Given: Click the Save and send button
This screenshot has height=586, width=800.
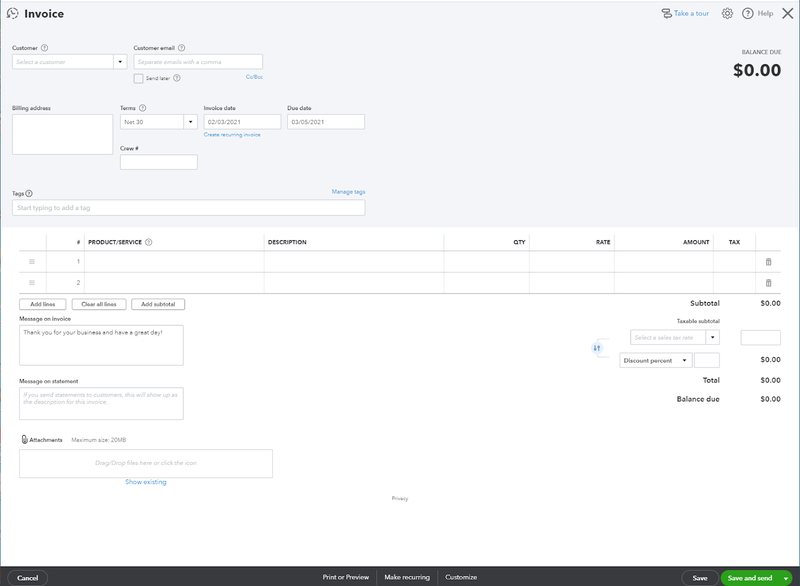Looking at the screenshot, I should tap(750, 578).
